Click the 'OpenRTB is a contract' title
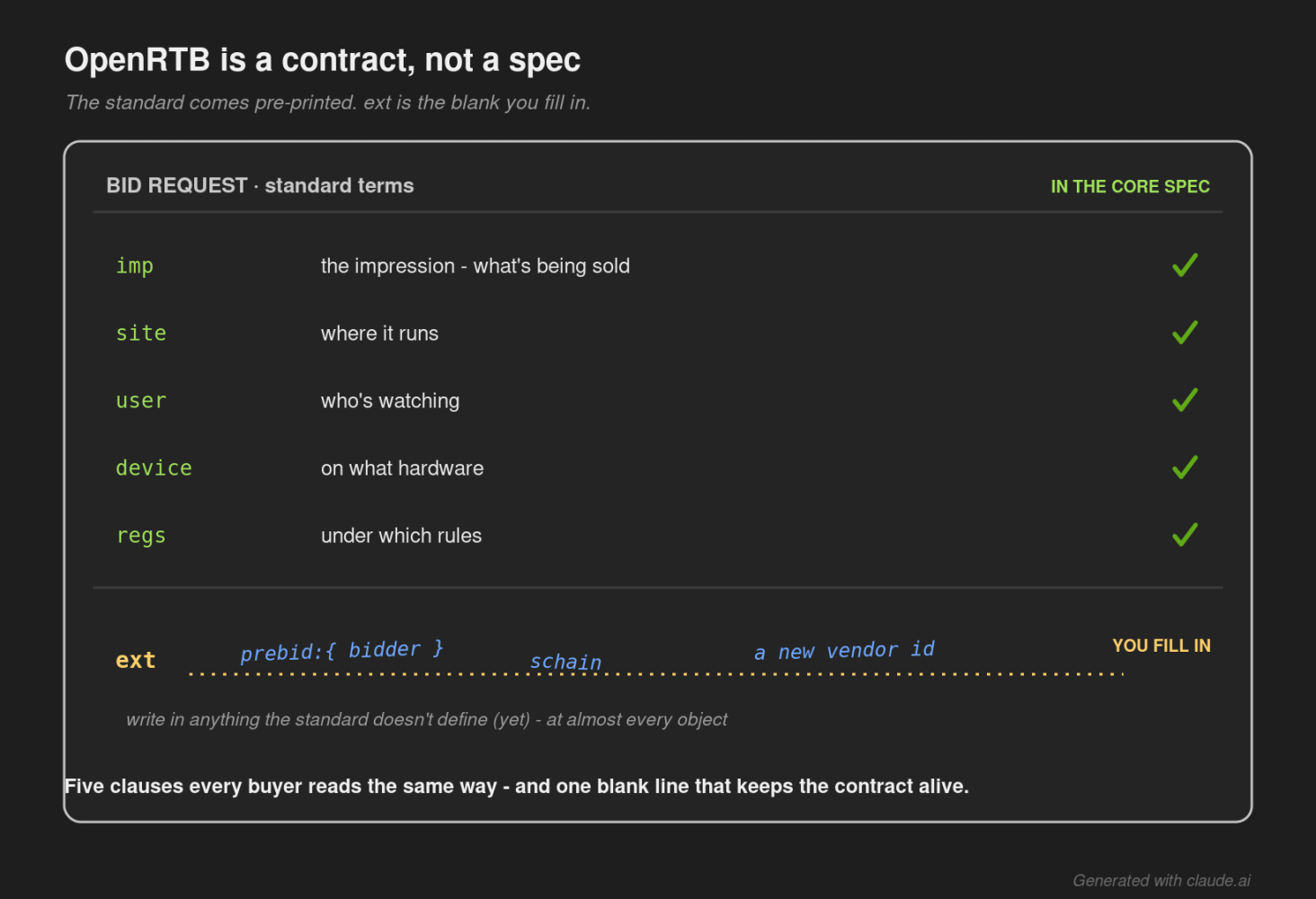 pyautogui.click(x=323, y=60)
